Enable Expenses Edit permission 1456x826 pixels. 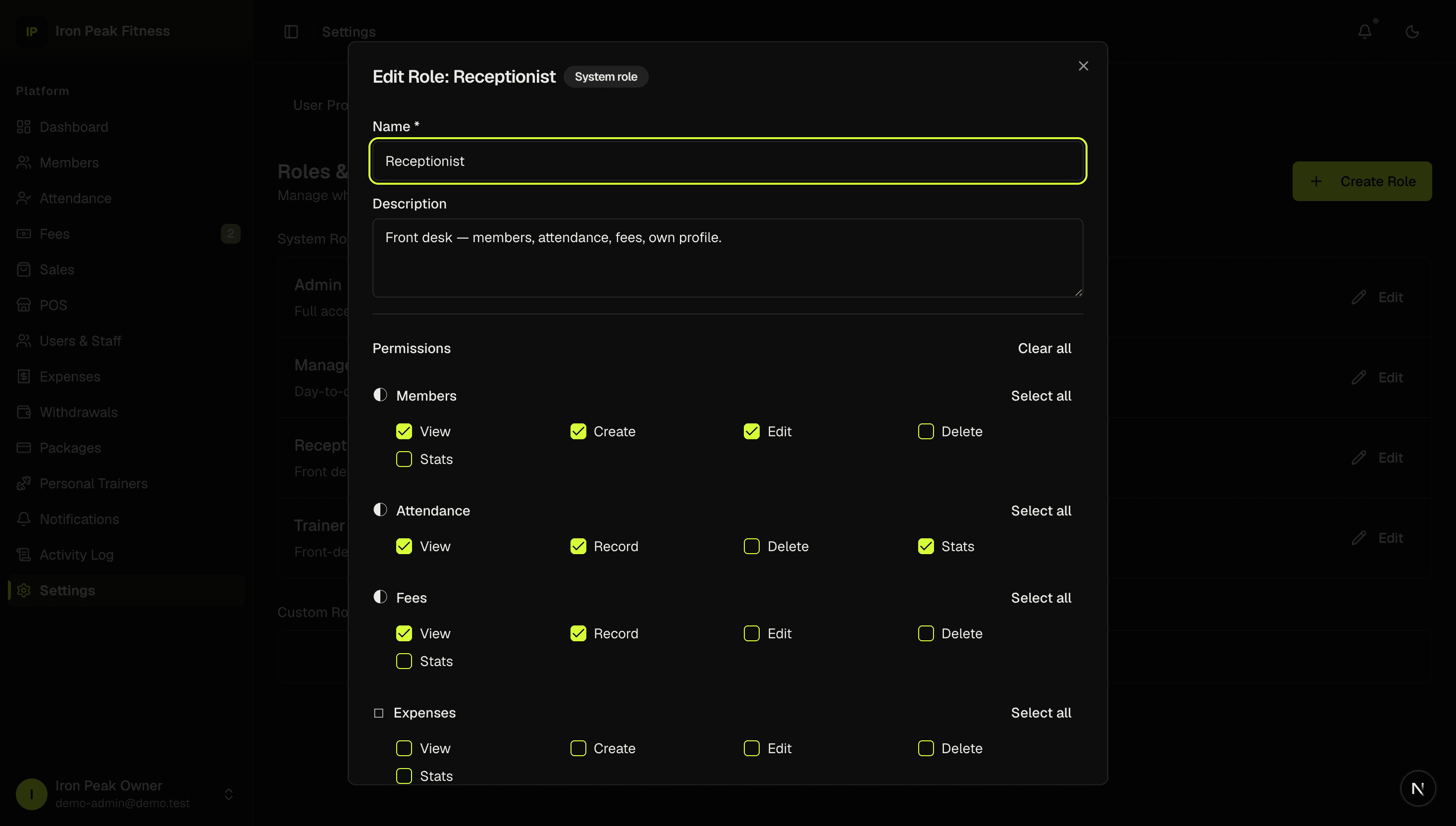point(752,749)
